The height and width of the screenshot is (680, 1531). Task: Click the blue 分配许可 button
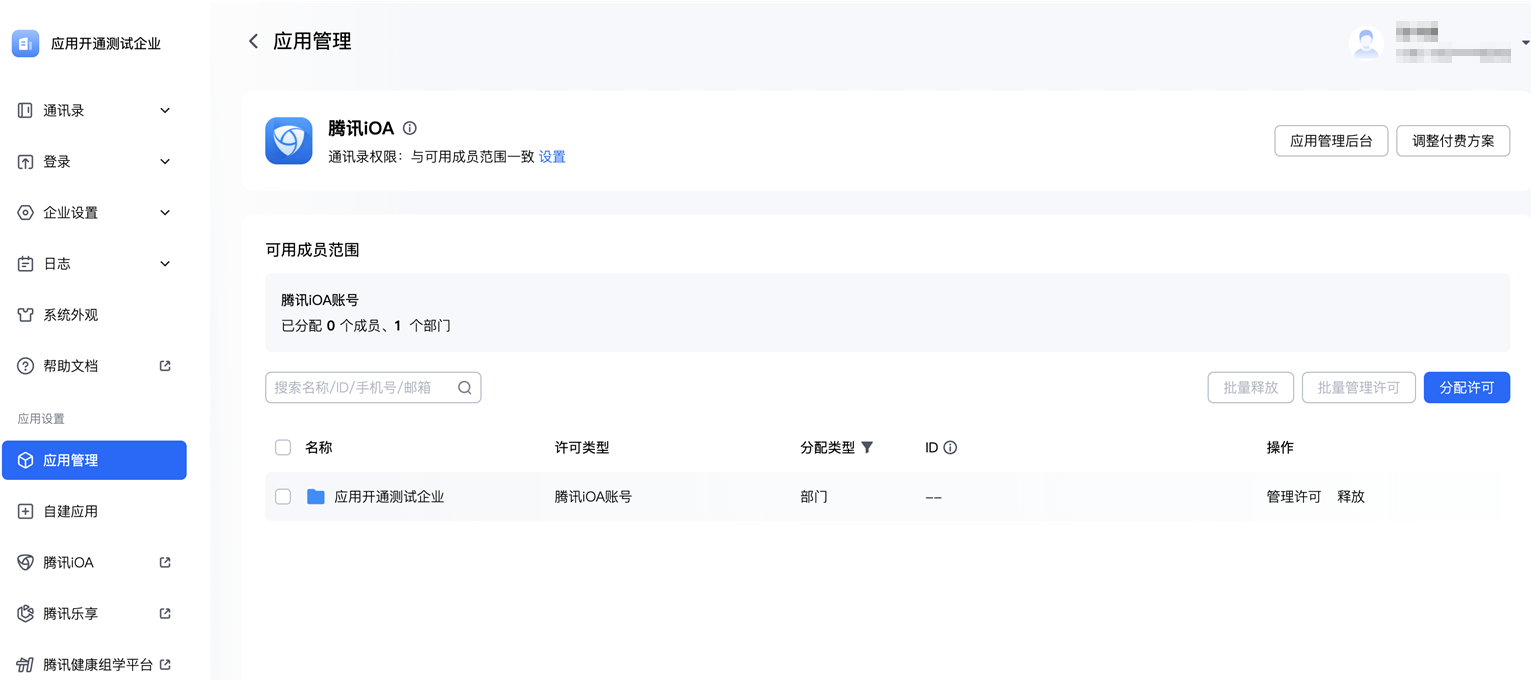(1466, 388)
